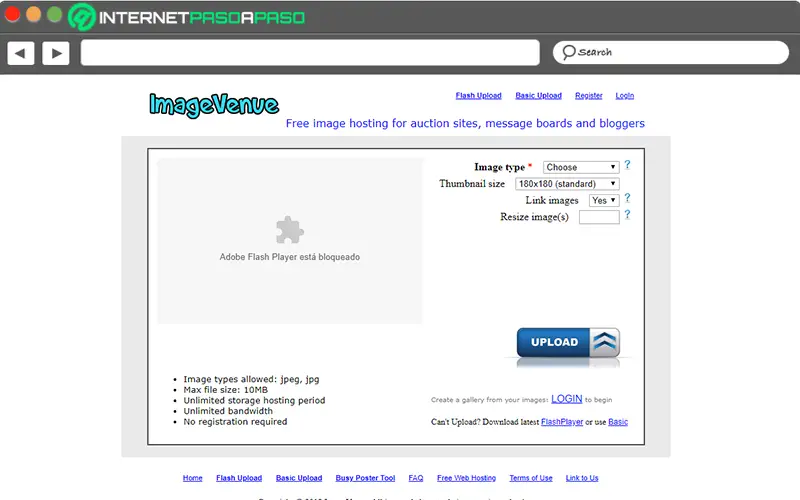Click the magnifier icon in the Search box
The width and height of the screenshot is (800, 500).
(x=569, y=52)
